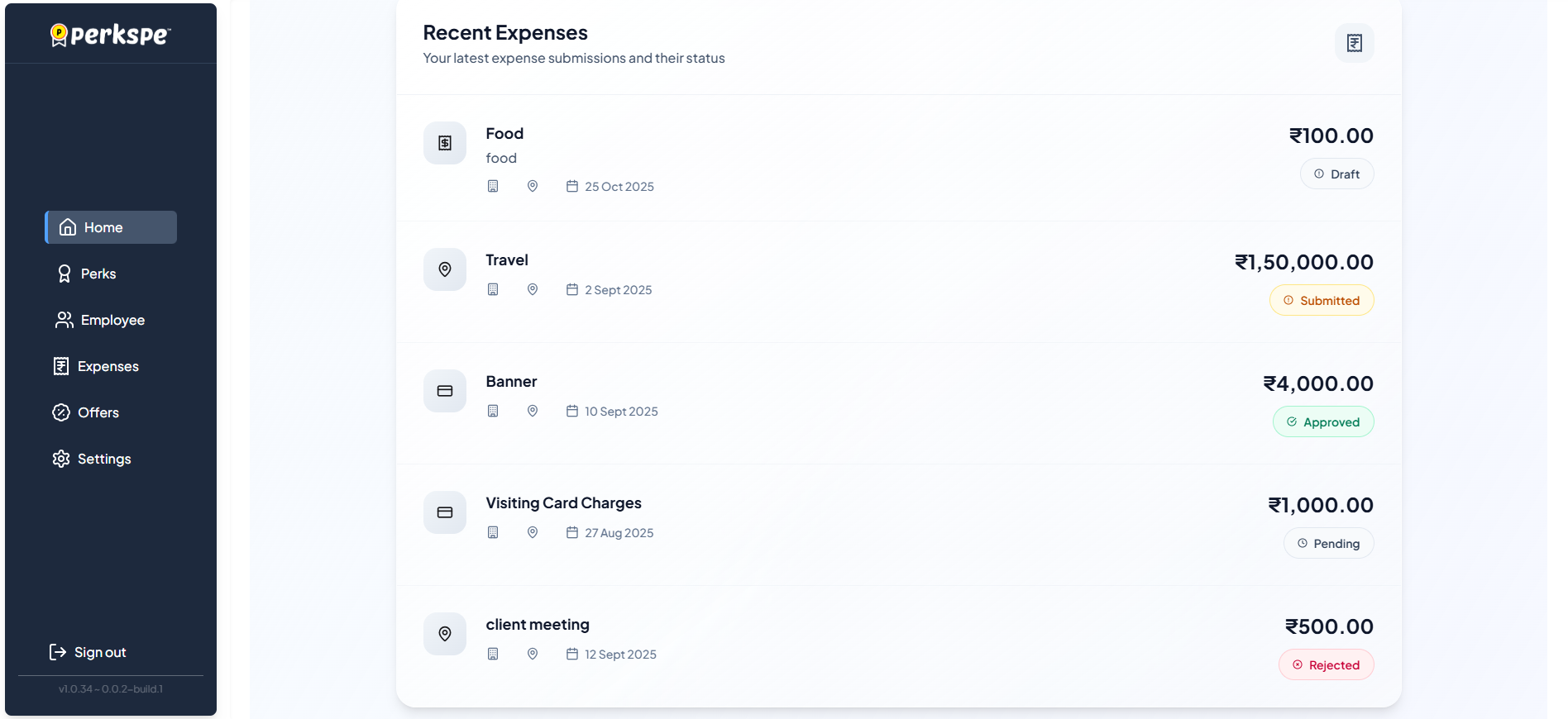The height and width of the screenshot is (719, 1568).
Task: Click the receipt icon in the Recent Expenses header
Action: (1354, 43)
